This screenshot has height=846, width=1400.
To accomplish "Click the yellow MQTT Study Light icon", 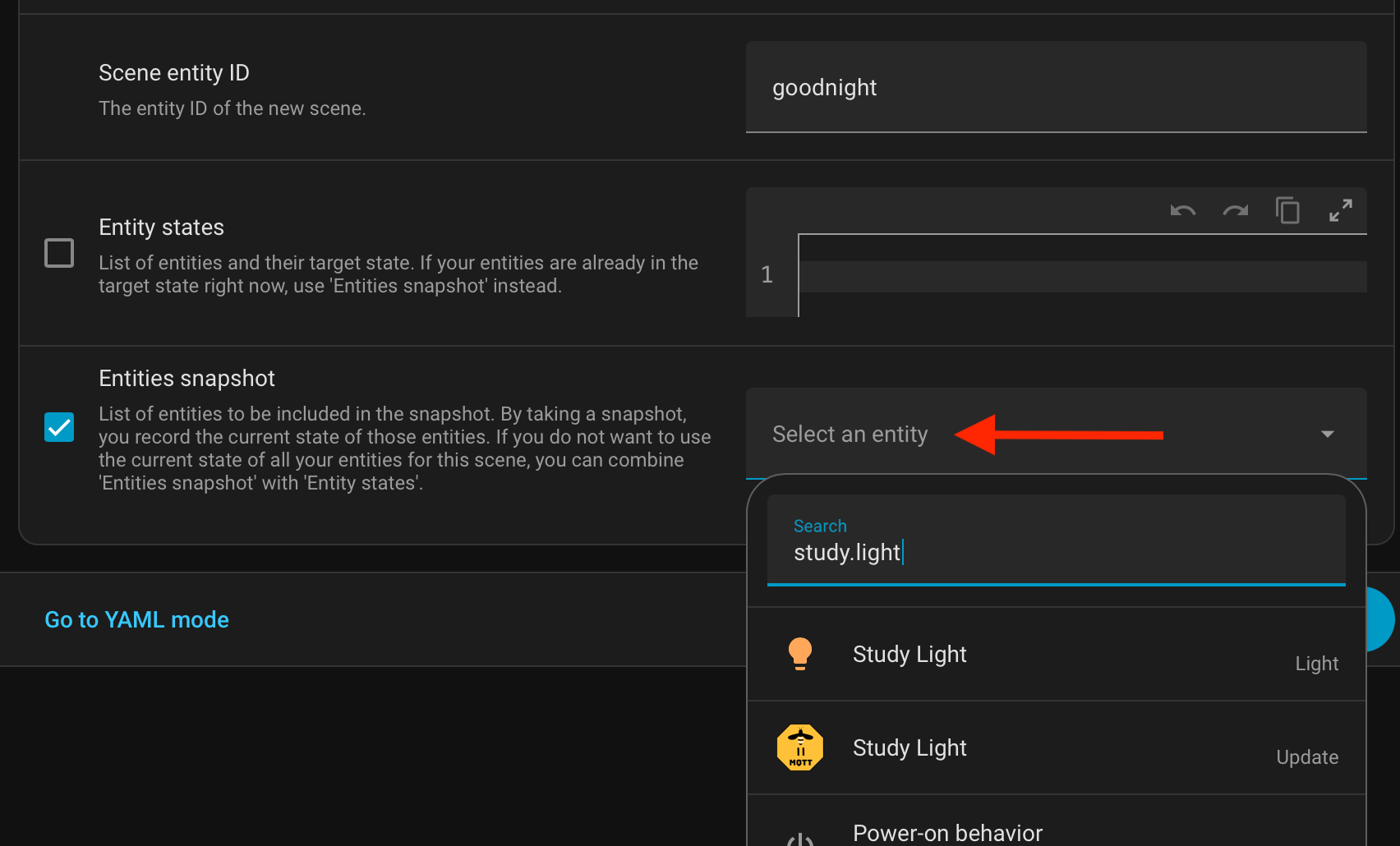I will pyautogui.click(x=799, y=747).
